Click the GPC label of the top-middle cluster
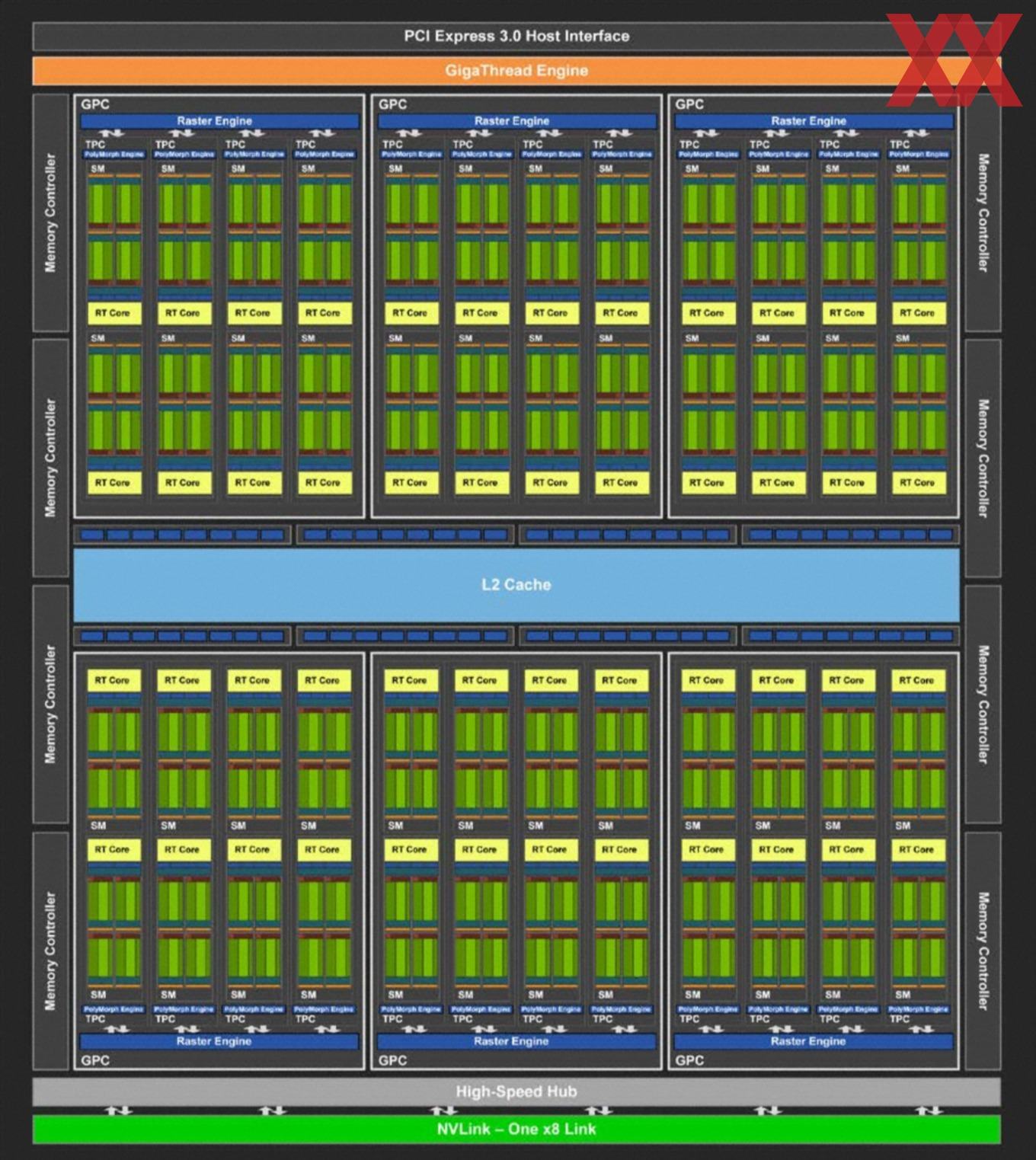Viewport: 1036px width, 1160px height. pyautogui.click(x=392, y=104)
